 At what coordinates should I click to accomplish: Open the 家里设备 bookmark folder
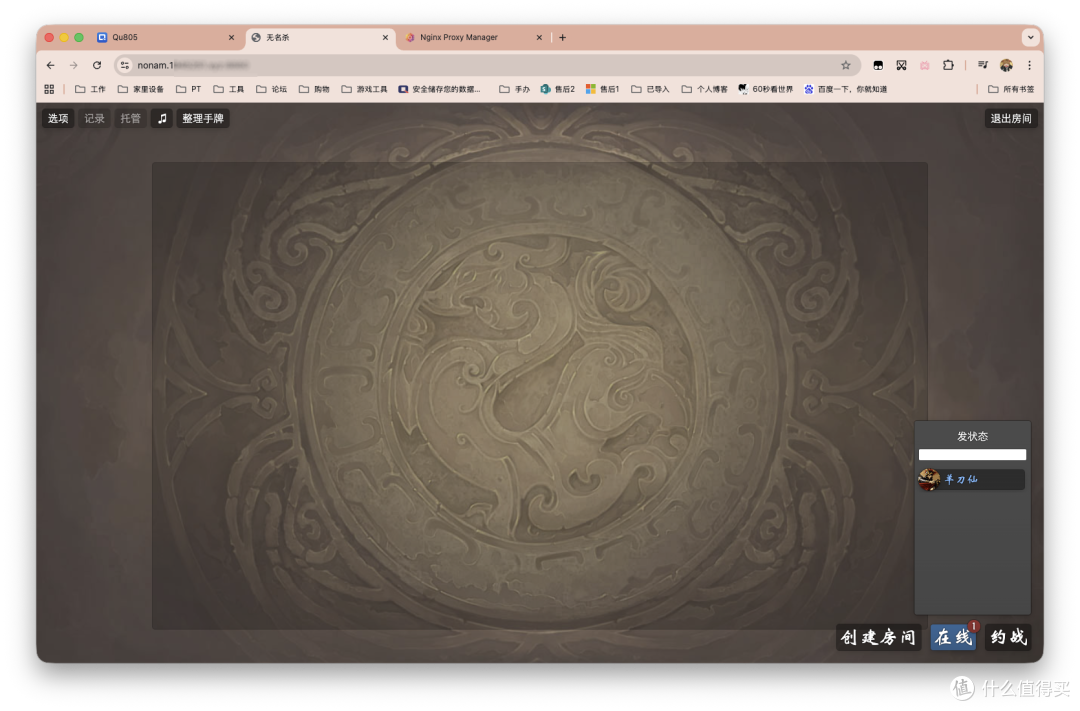pyautogui.click(x=141, y=89)
